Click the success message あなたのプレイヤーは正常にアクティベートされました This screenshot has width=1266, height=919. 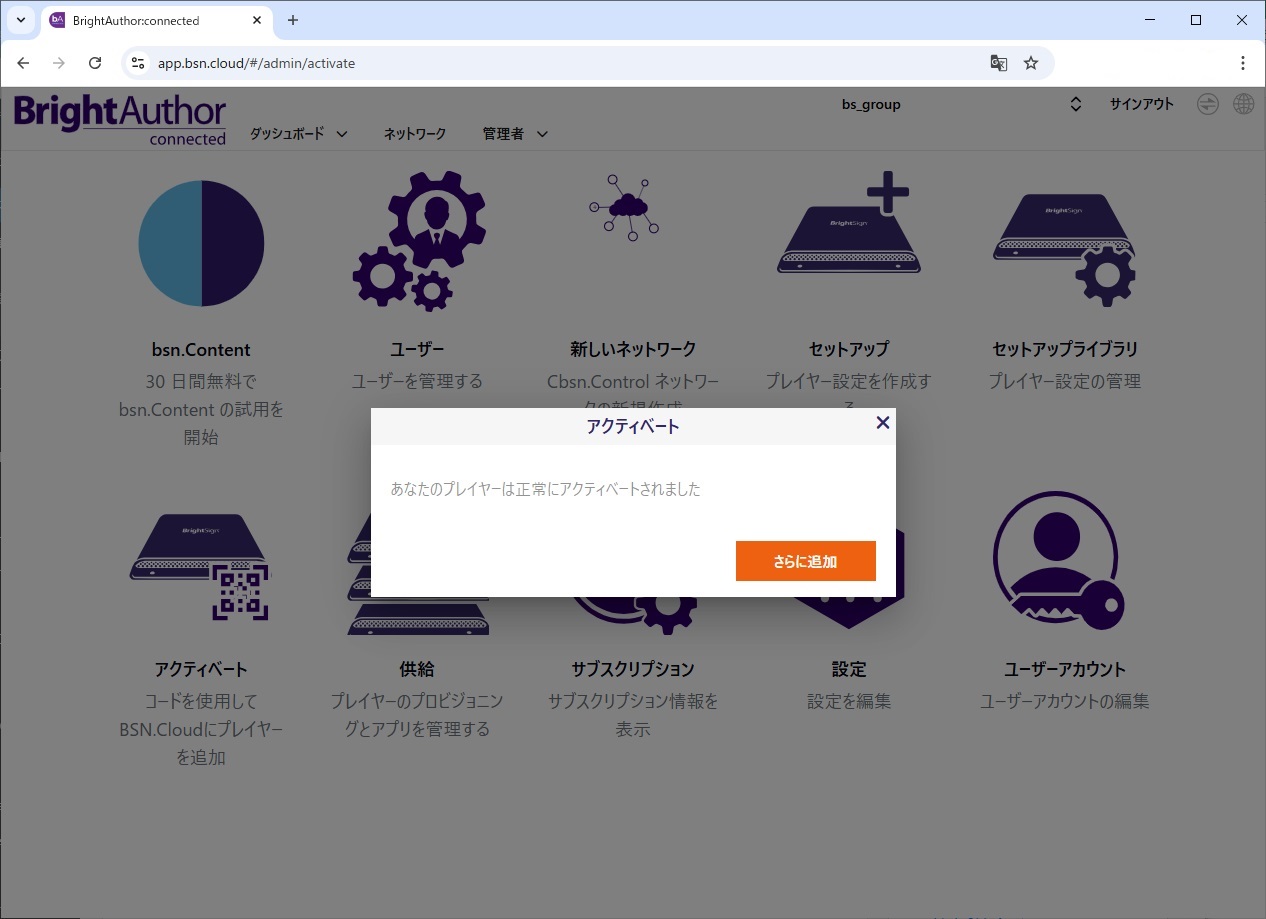click(x=545, y=489)
